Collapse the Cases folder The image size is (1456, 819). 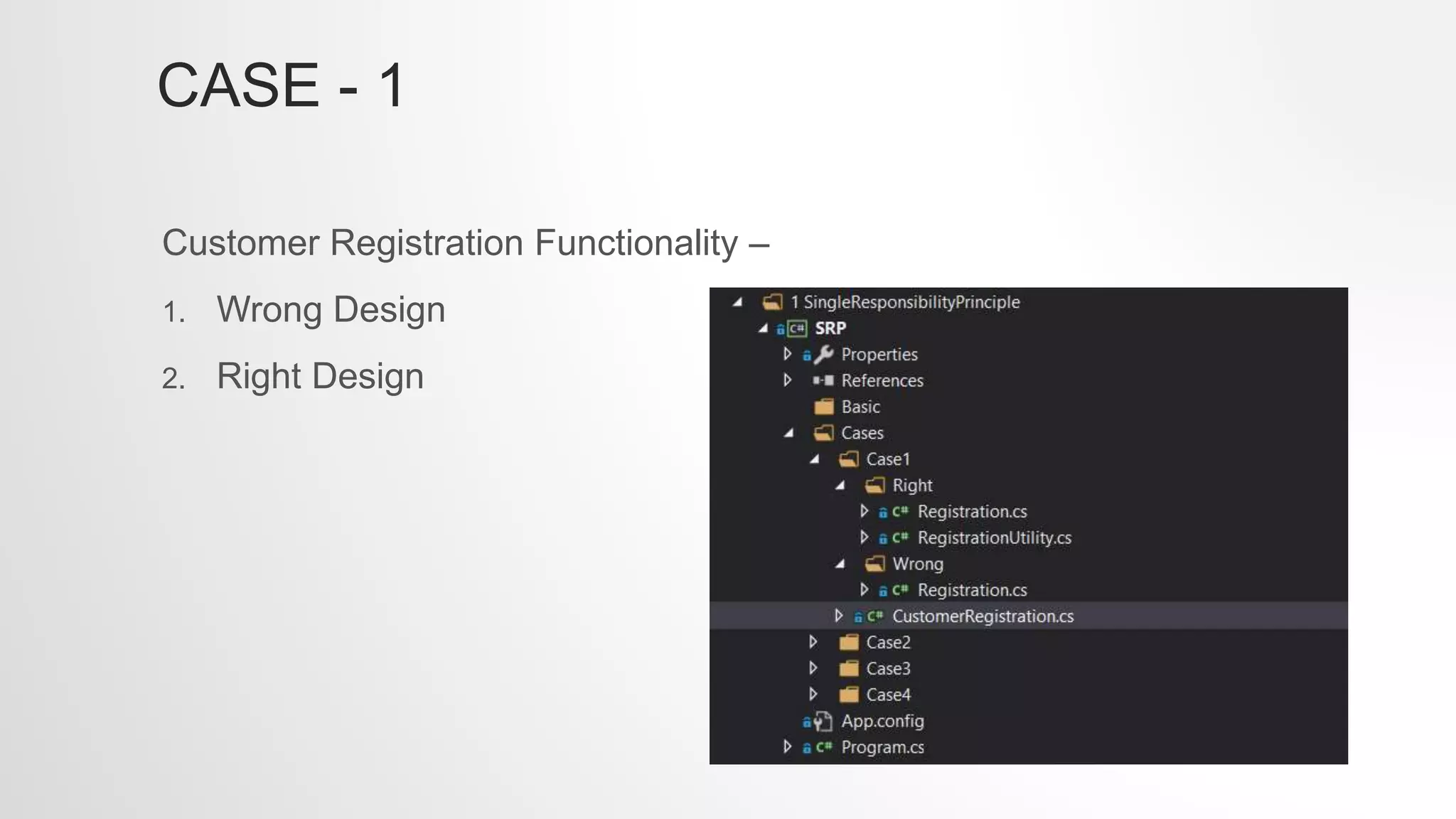pyautogui.click(x=788, y=433)
